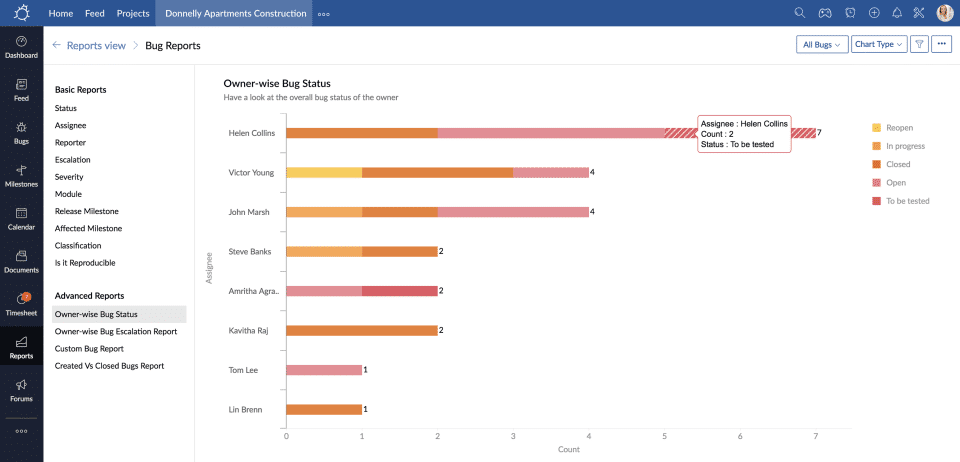Open Timesheet from the sidebar

21,304
